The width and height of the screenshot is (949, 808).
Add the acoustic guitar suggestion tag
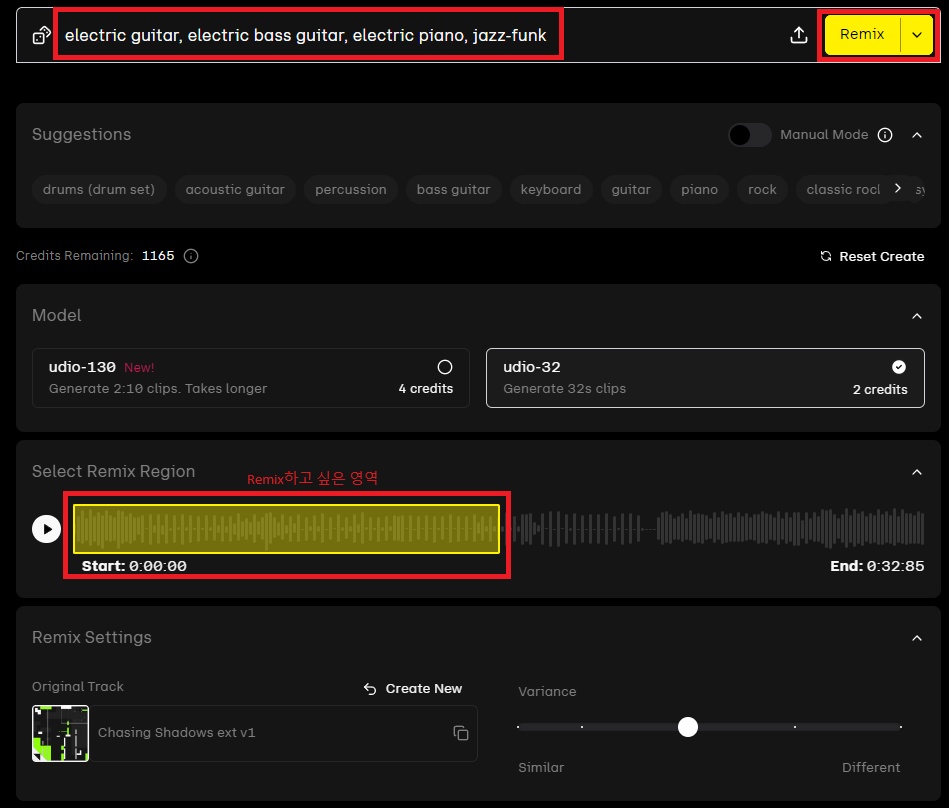(235, 190)
